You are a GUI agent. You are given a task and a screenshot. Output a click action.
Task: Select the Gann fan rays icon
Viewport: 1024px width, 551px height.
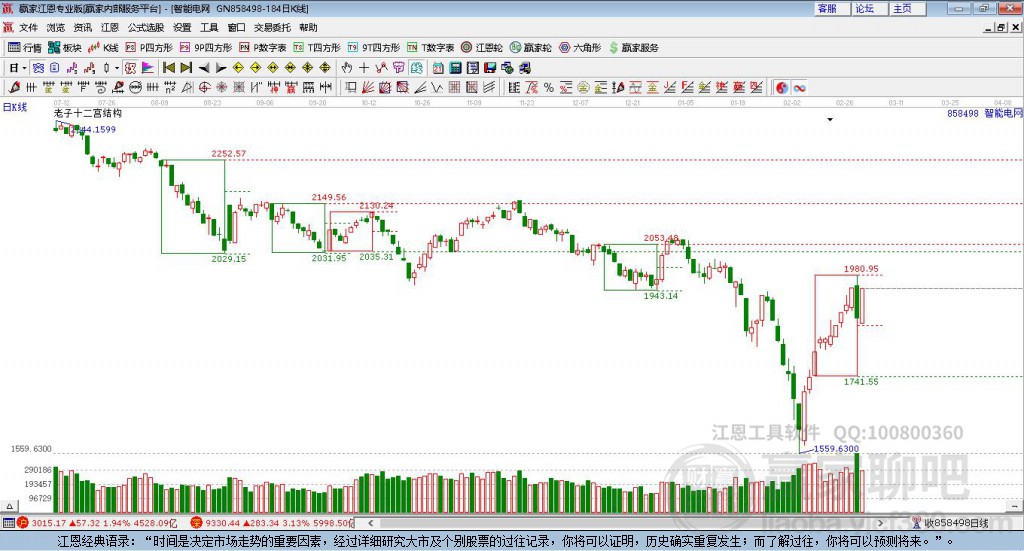[368, 87]
